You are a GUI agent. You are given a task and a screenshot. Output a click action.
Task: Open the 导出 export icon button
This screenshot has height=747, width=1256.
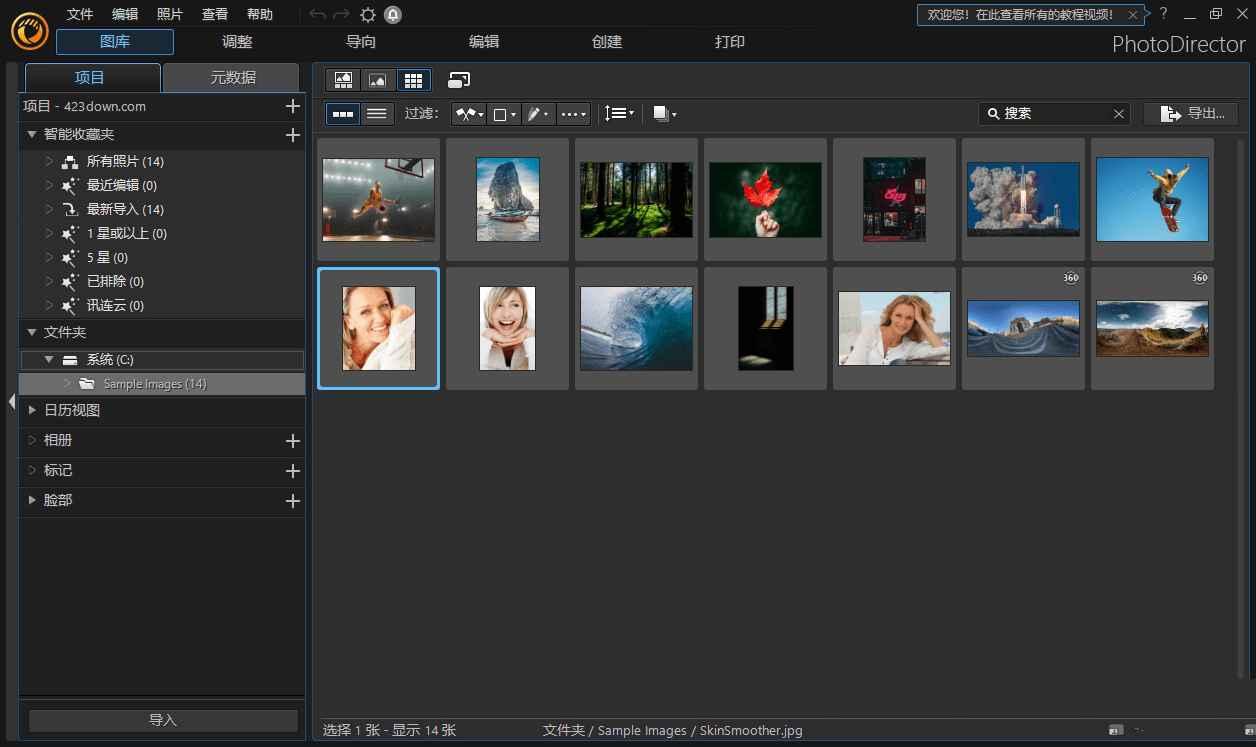pyautogui.click(x=1192, y=113)
